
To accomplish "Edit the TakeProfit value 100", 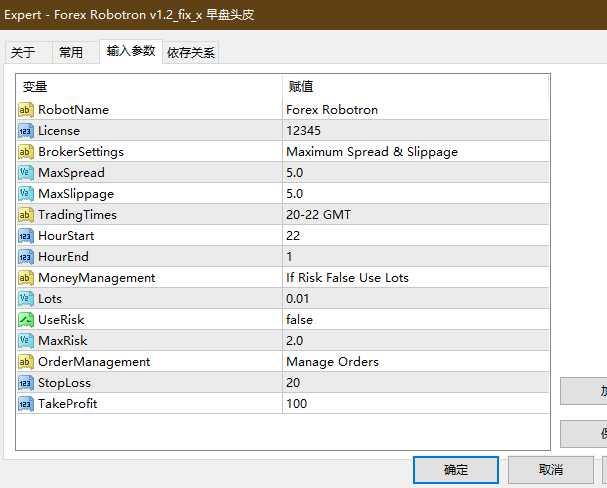I will tap(297, 404).
